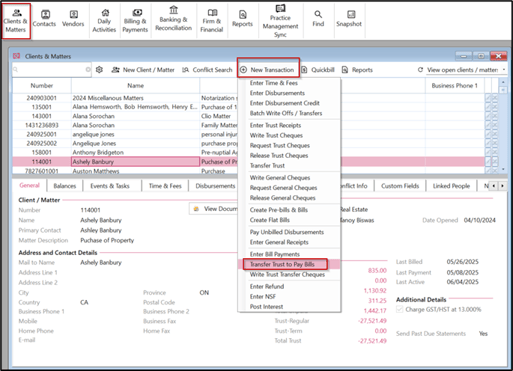Select Request General Cheques
The image size is (513, 371).
283,188
